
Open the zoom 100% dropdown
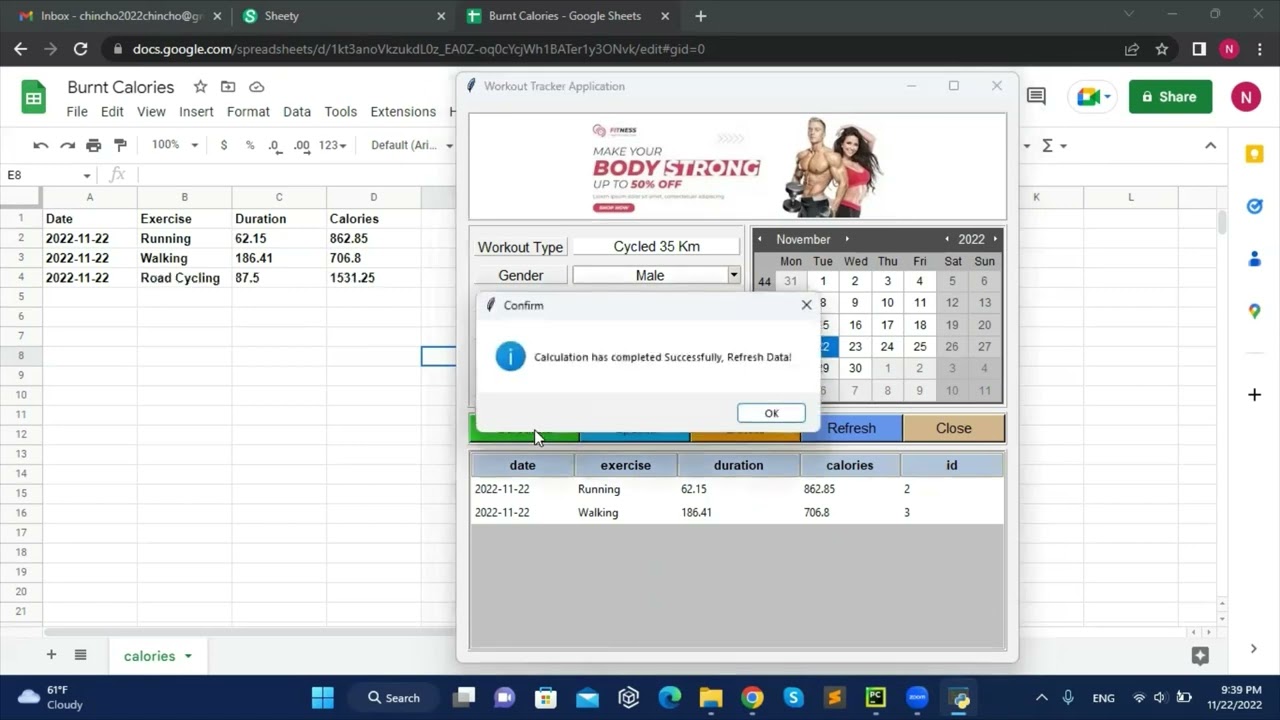tap(173, 145)
